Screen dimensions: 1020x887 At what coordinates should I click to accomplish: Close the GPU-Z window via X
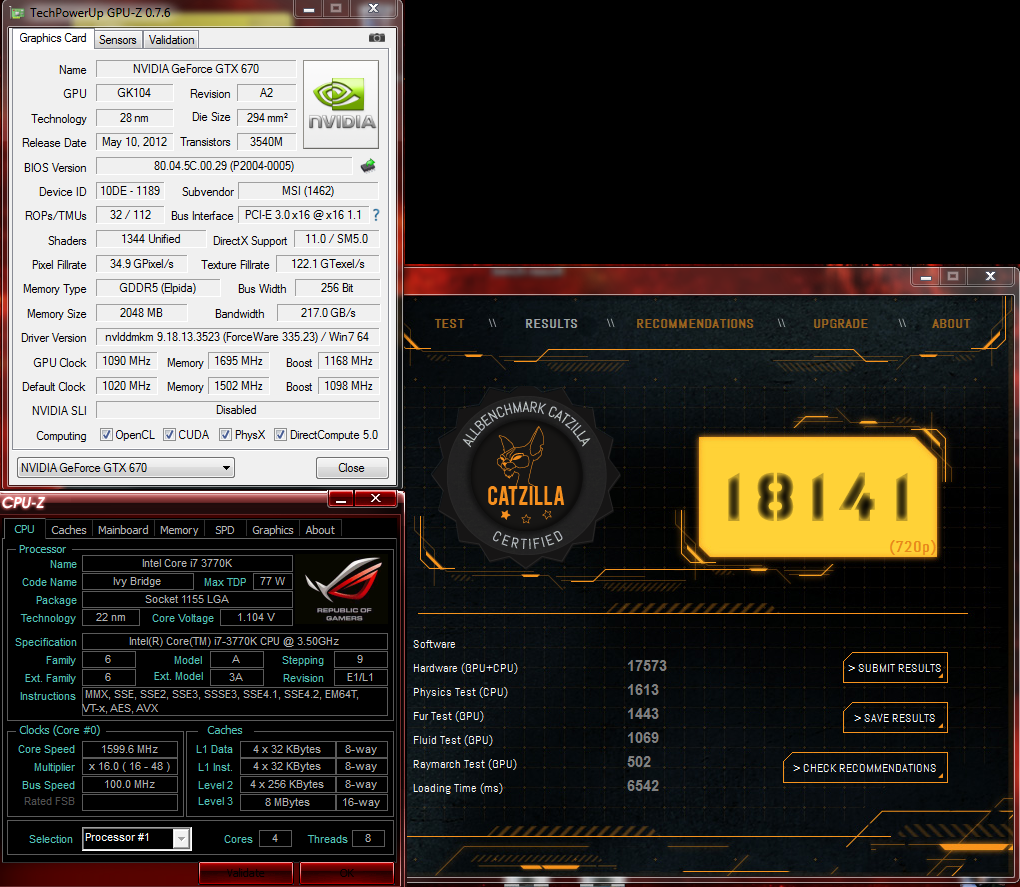[x=373, y=8]
